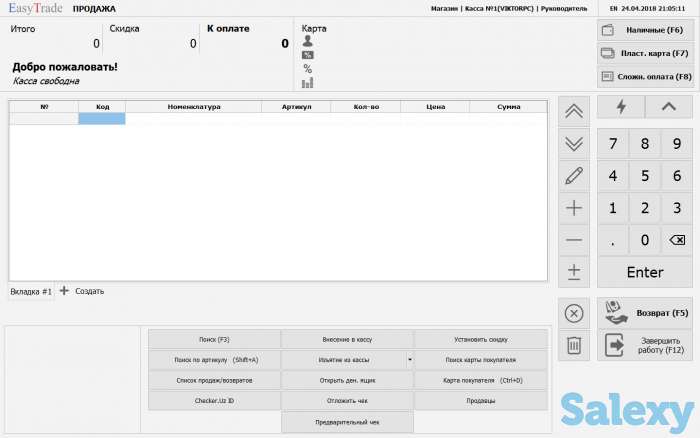Click the double chevron down icon

pyautogui.click(x=574, y=144)
